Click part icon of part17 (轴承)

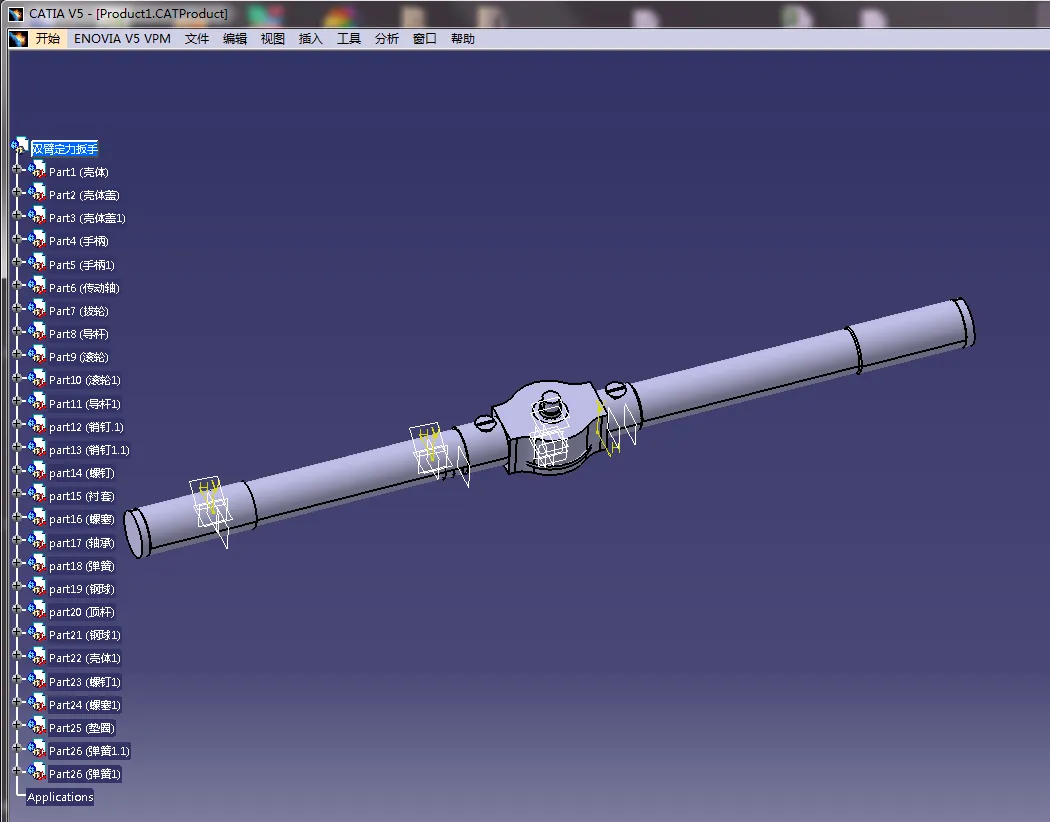pyautogui.click(x=38, y=540)
